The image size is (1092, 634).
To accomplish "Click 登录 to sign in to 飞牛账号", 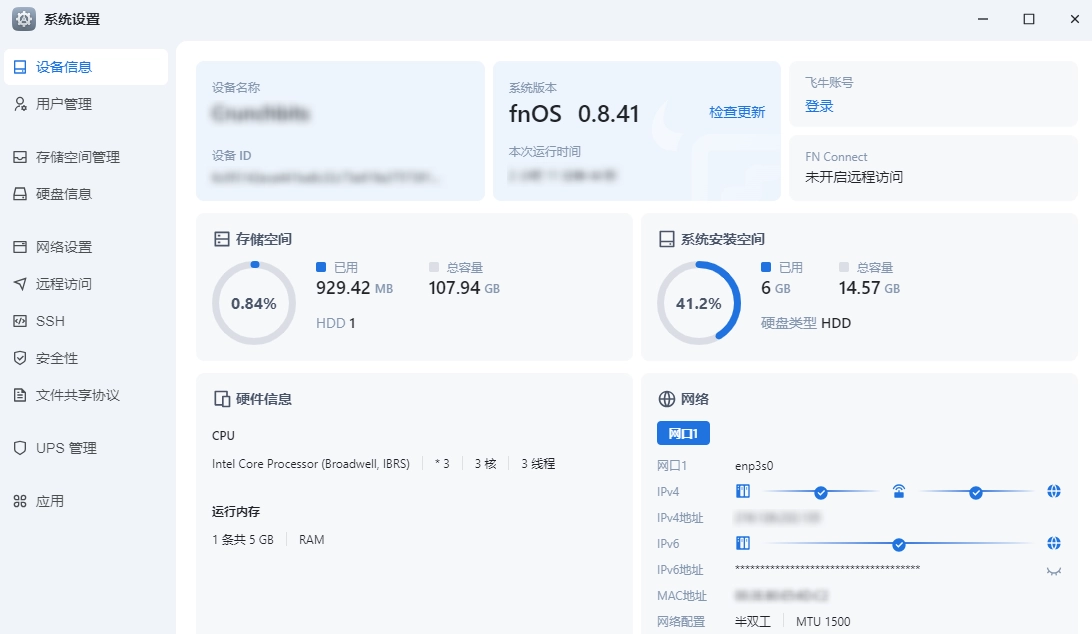I will (x=819, y=106).
